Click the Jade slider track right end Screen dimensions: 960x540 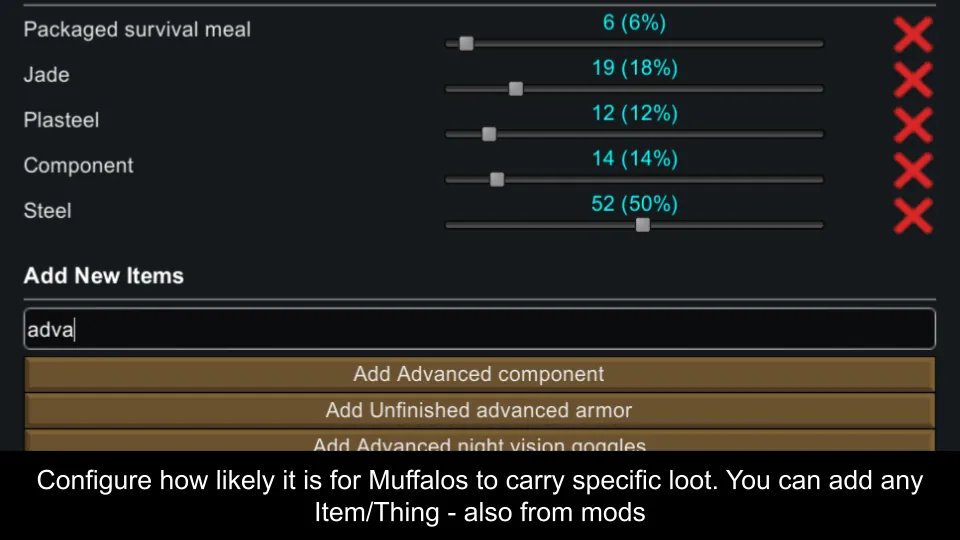coord(818,89)
